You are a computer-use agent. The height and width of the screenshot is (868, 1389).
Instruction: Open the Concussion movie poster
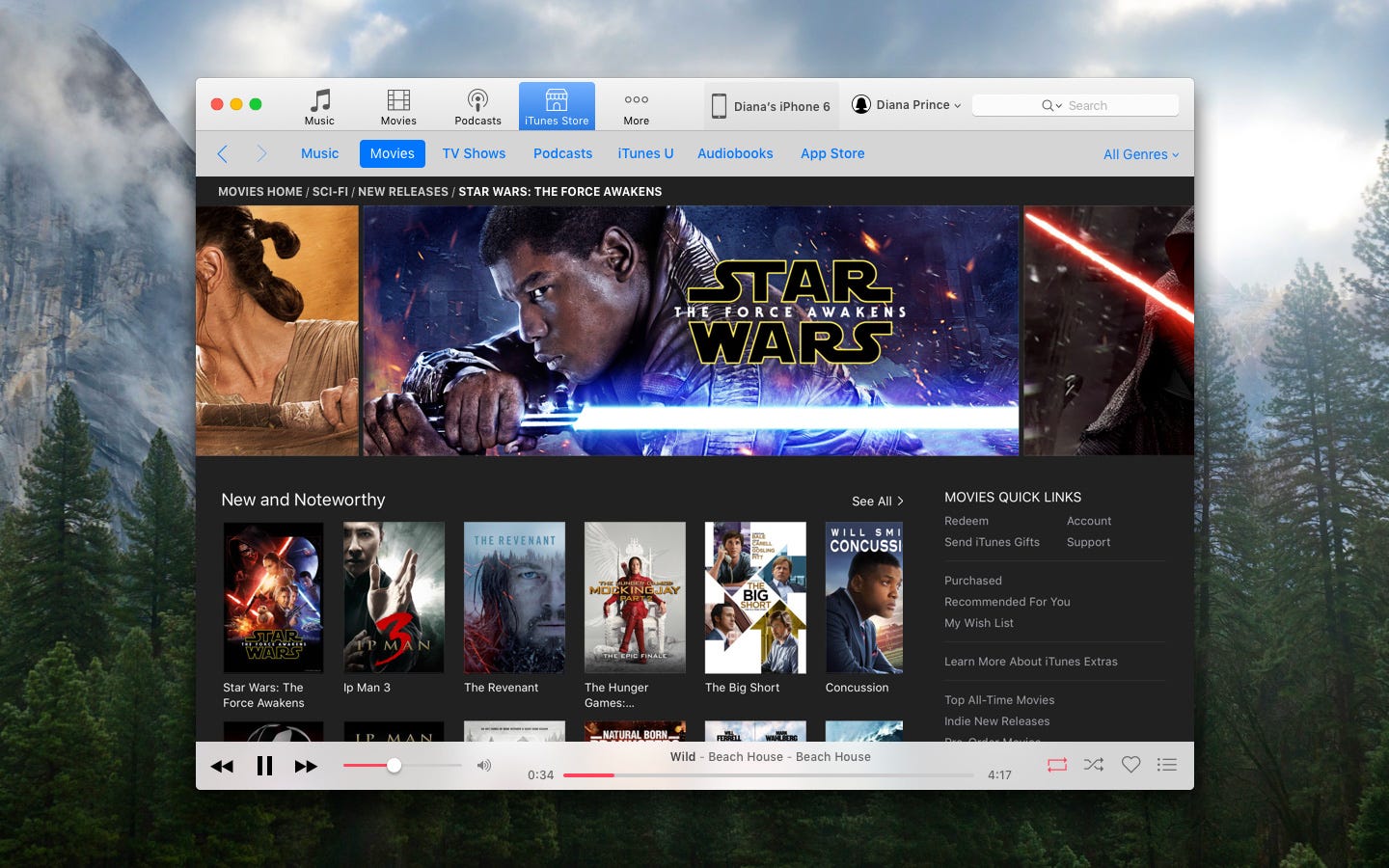(x=864, y=598)
